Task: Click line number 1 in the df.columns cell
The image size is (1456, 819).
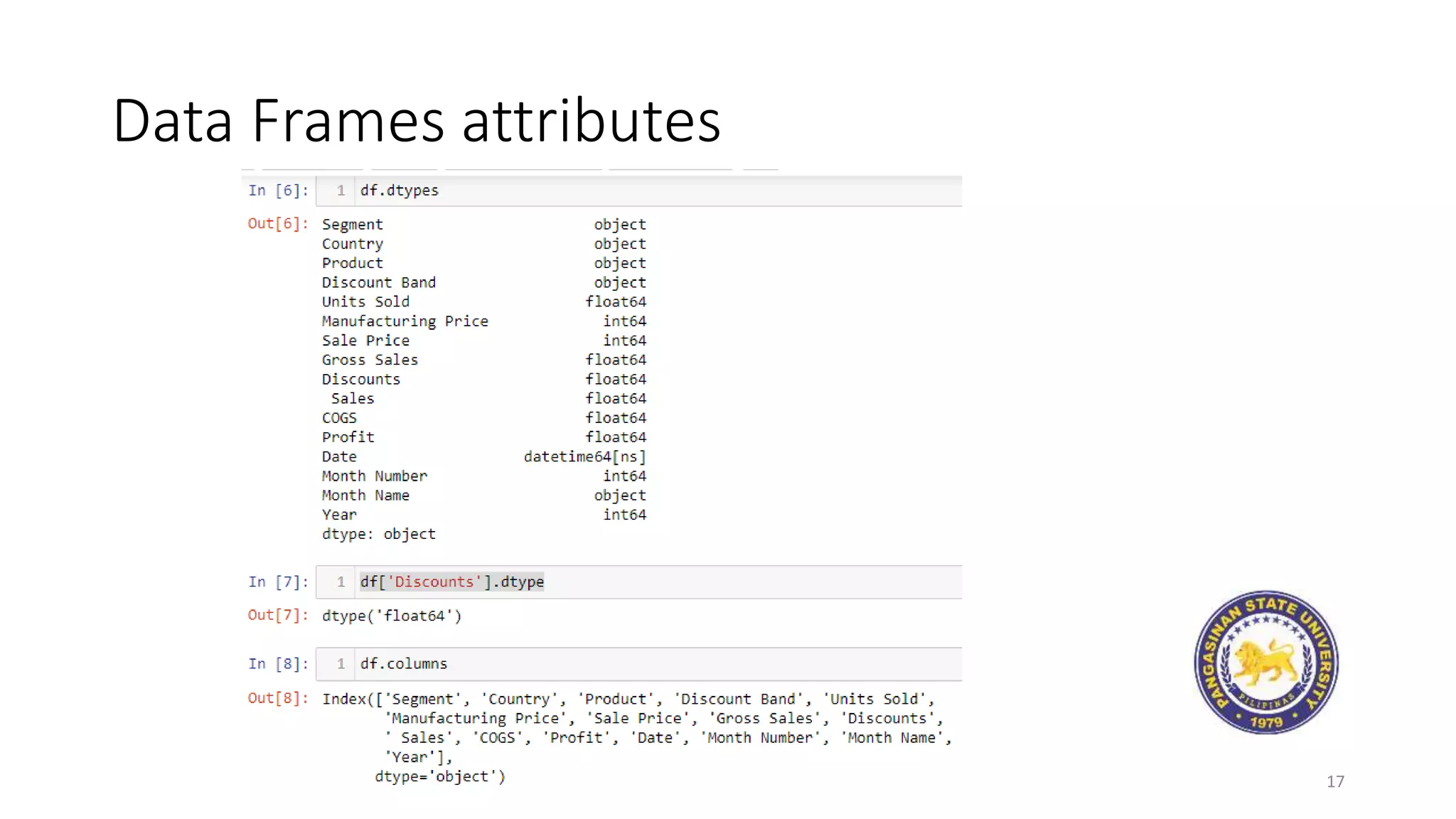Action: pos(341,664)
